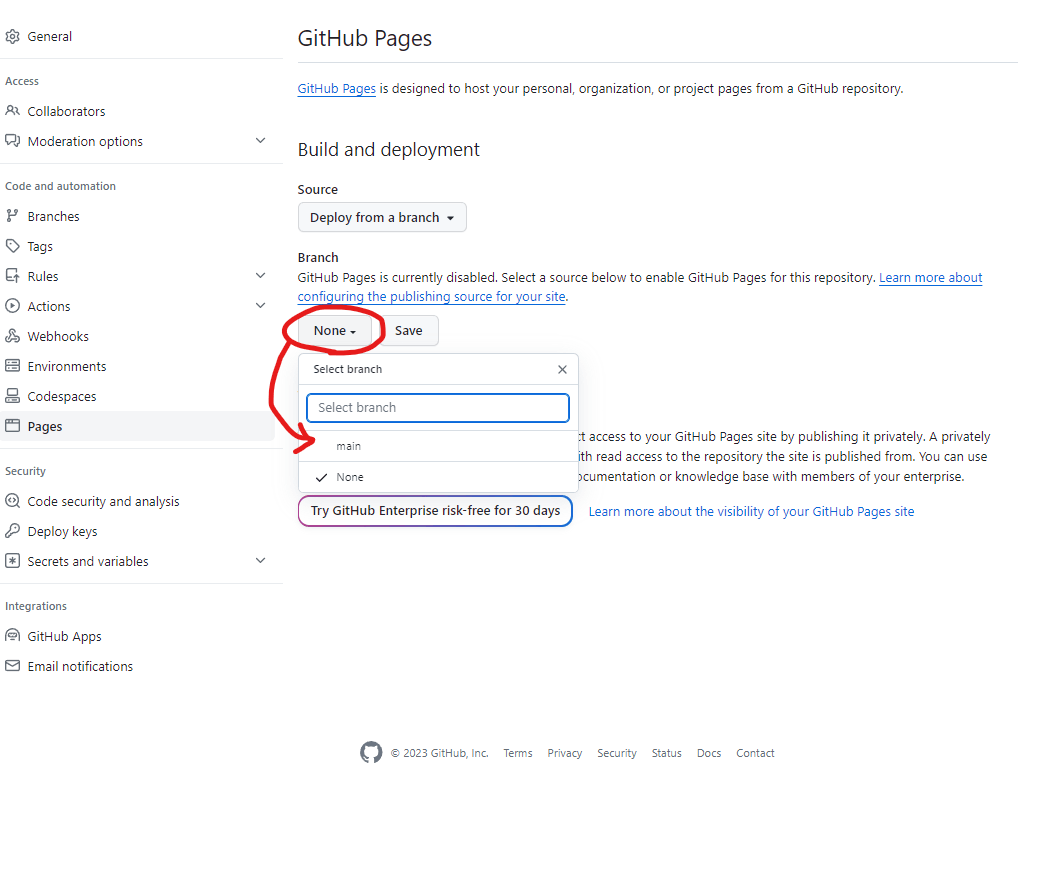Image resolution: width=1047 pixels, height=887 pixels.
Task: Select main branch in the list
Action: [438, 446]
